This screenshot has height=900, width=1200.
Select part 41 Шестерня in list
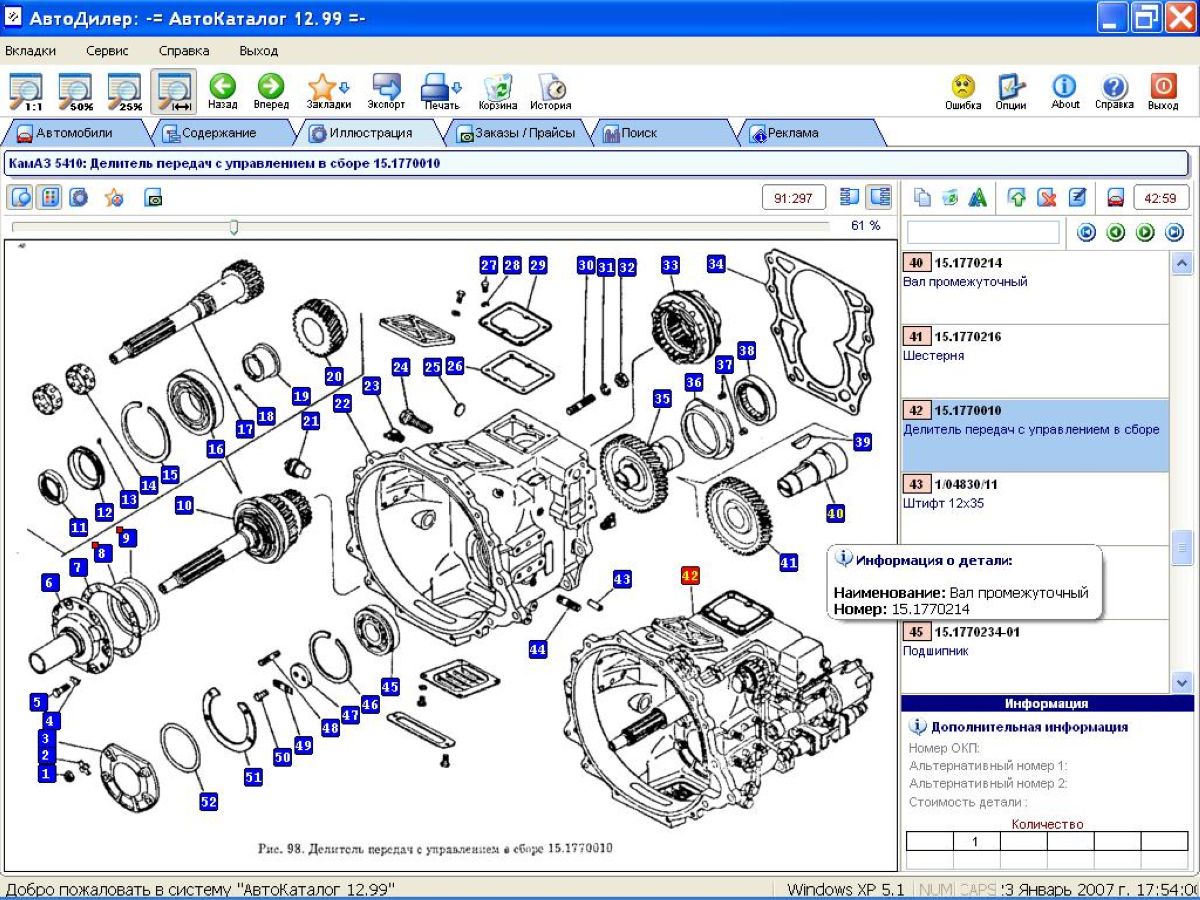[1035, 361]
